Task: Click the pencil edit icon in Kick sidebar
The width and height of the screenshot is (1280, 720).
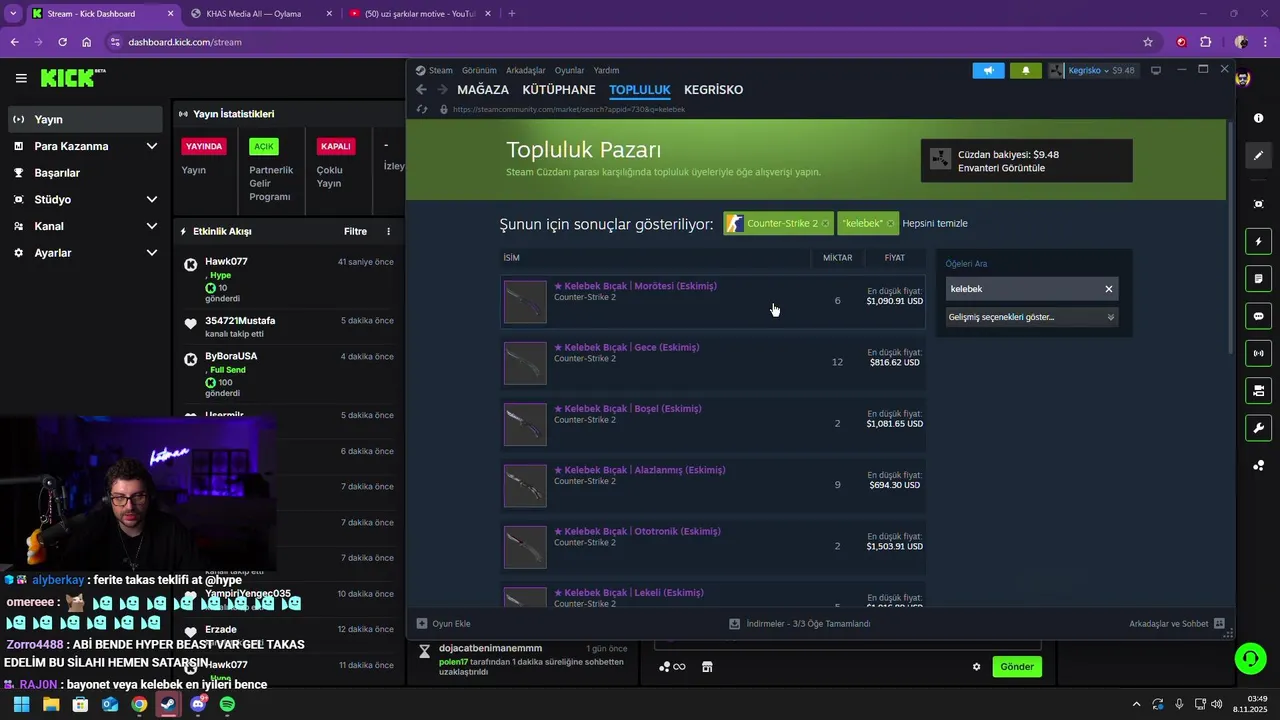Action: pos(1258,155)
